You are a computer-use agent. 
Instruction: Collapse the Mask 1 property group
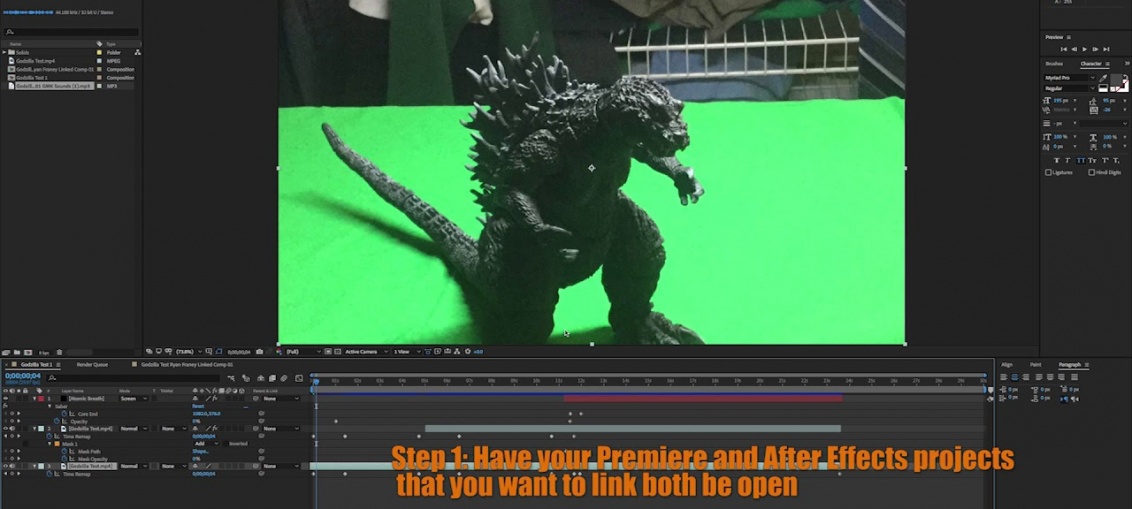tap(50, 443)
